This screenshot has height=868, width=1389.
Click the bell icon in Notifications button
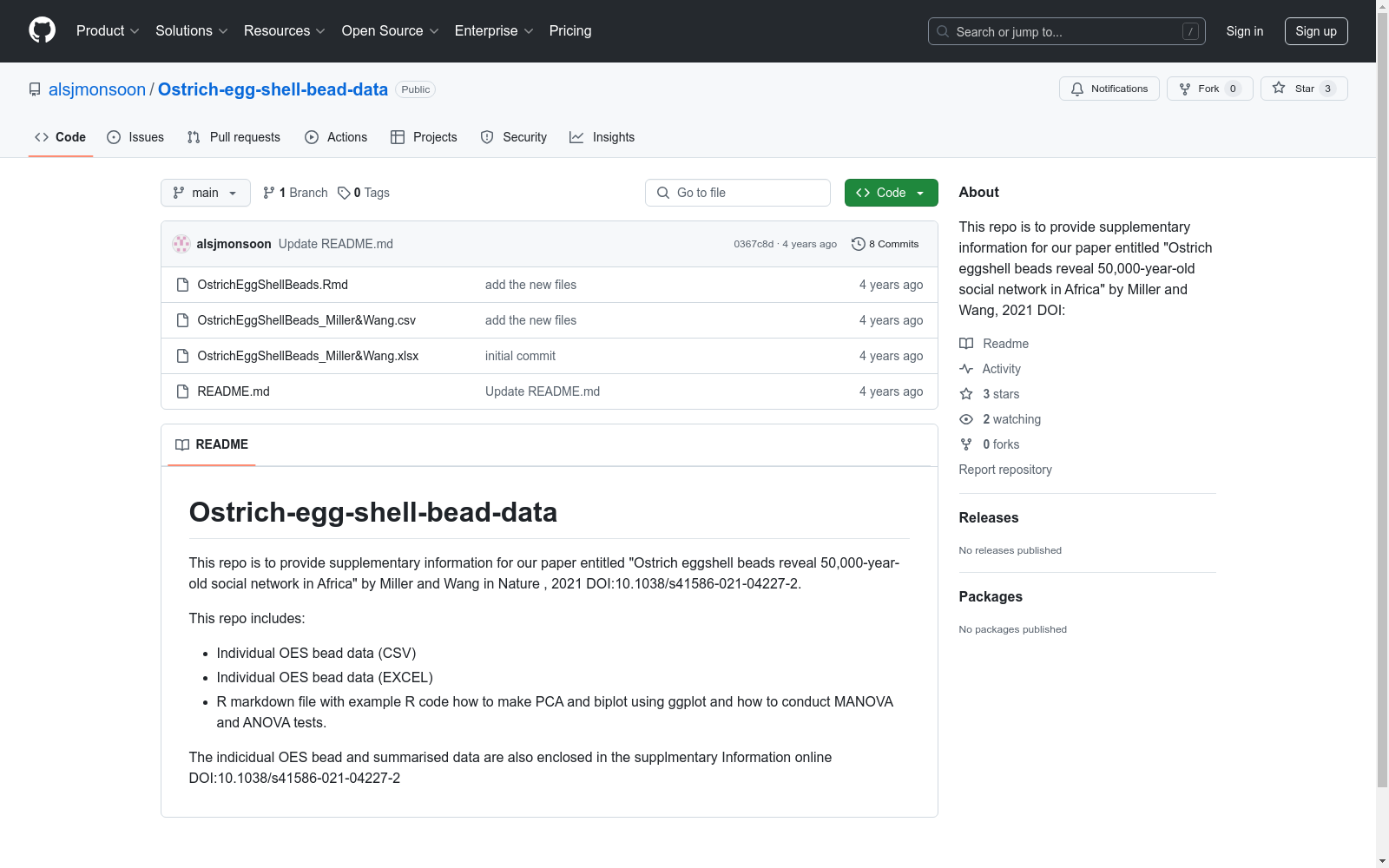pos(1077,89)
